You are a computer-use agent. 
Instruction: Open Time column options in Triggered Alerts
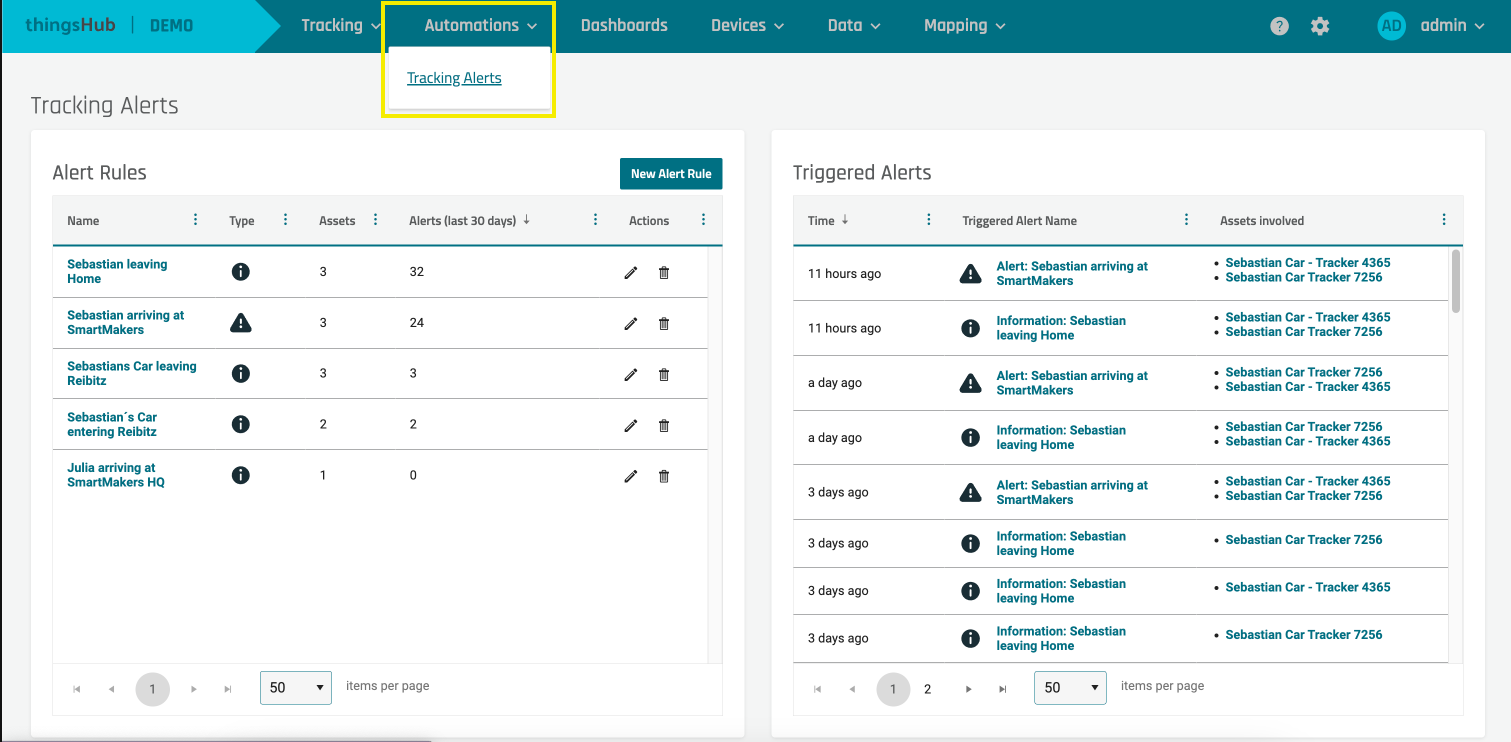(929, 220)
